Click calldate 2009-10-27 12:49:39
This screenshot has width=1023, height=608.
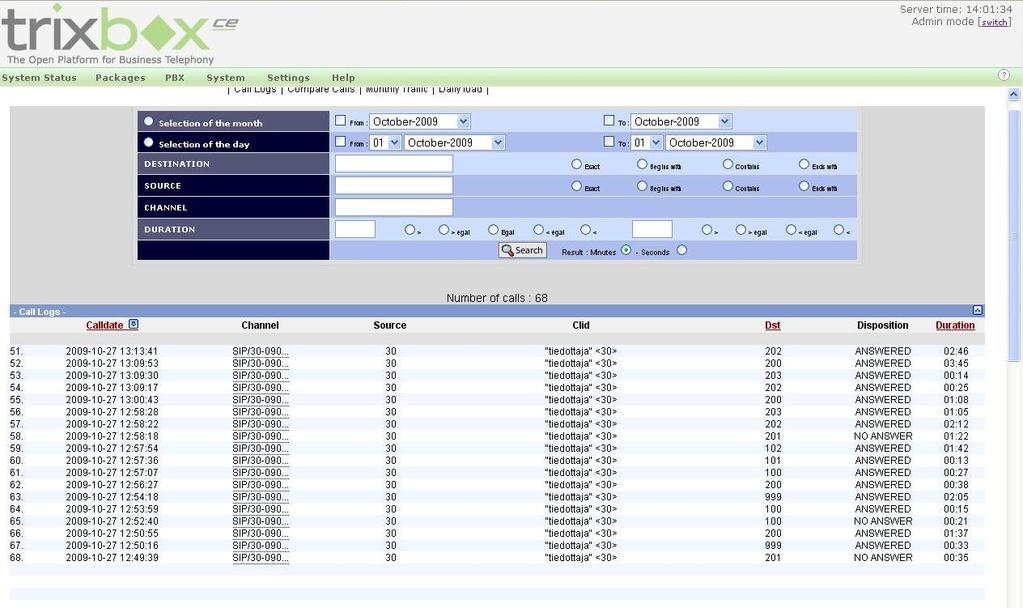coord(112,558)
